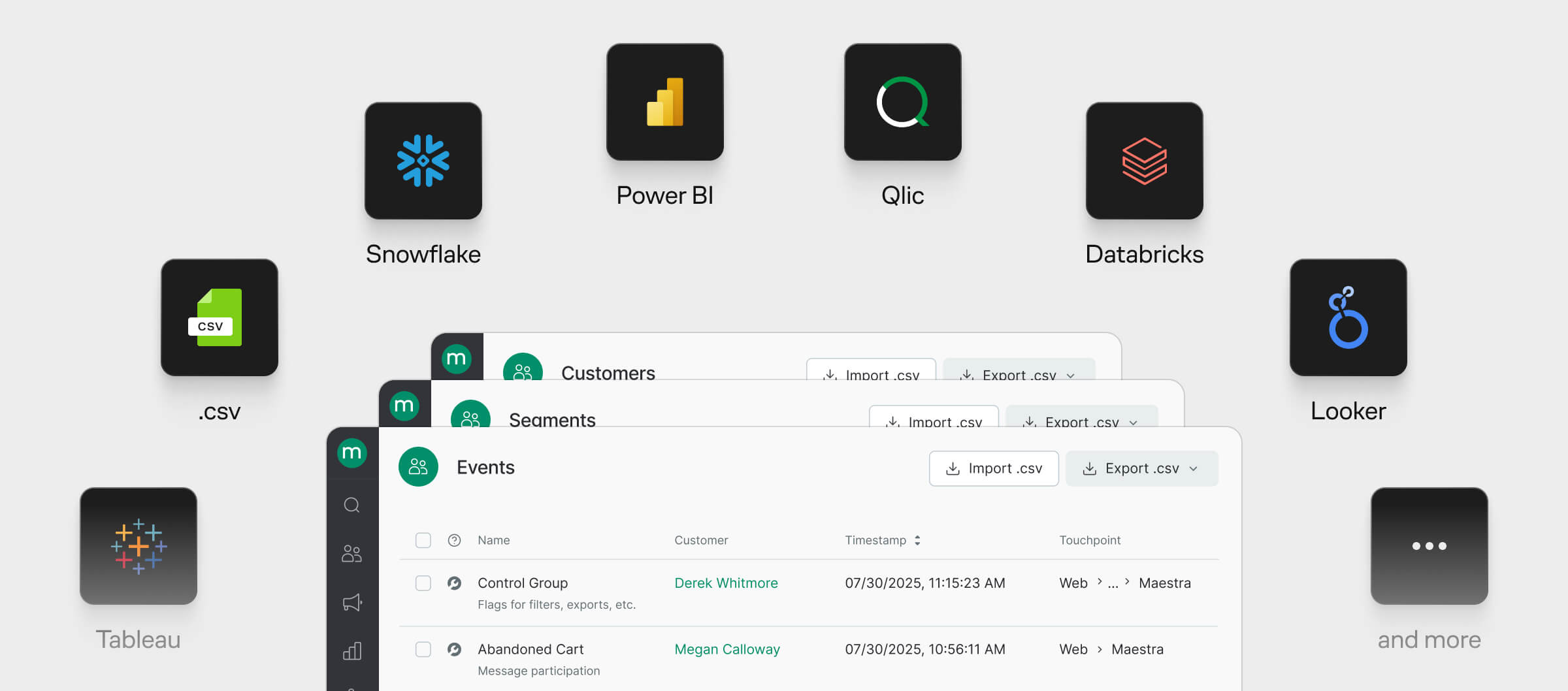Check the Control Group event checkbox
Screen dimensions: 1568x691
(x=423, y=583)
